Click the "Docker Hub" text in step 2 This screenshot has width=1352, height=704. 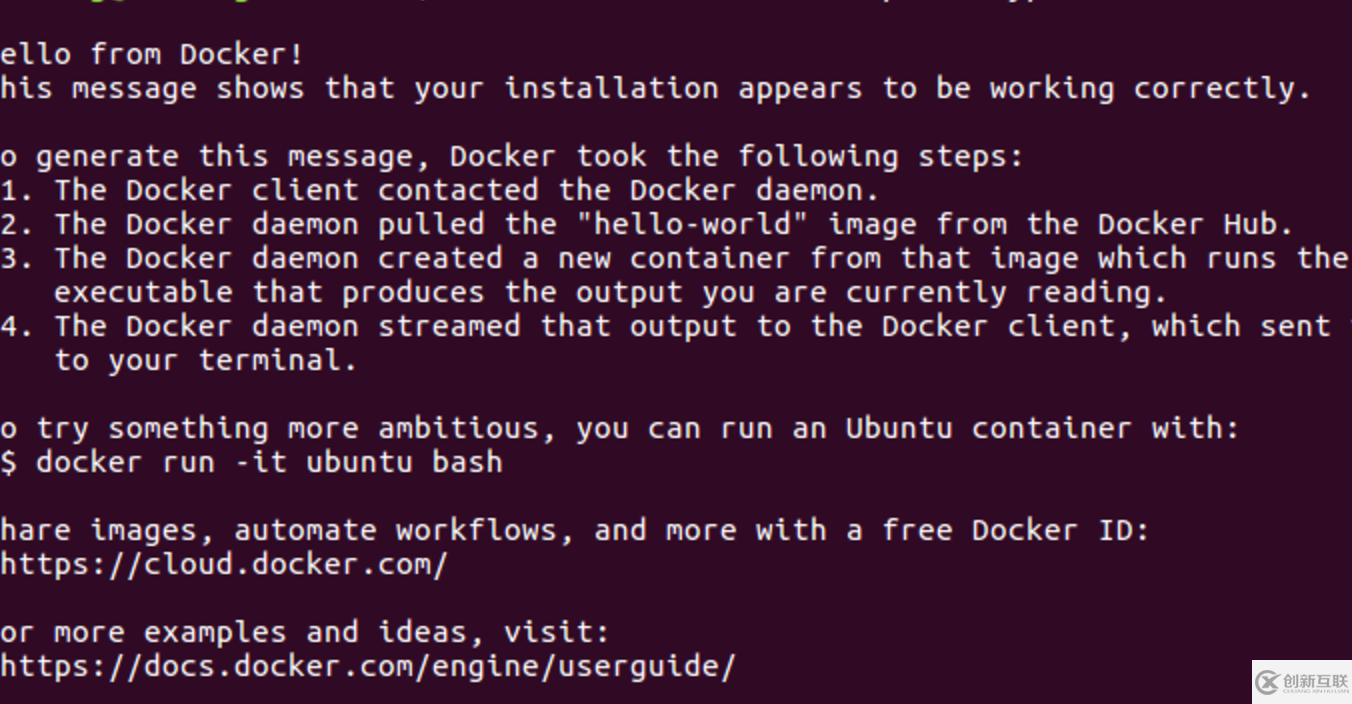[1194, 224]
